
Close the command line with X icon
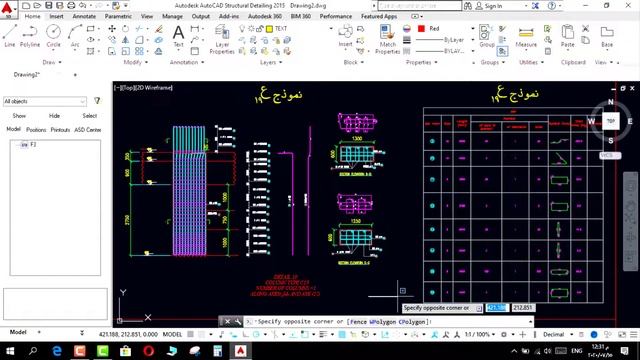228,322
